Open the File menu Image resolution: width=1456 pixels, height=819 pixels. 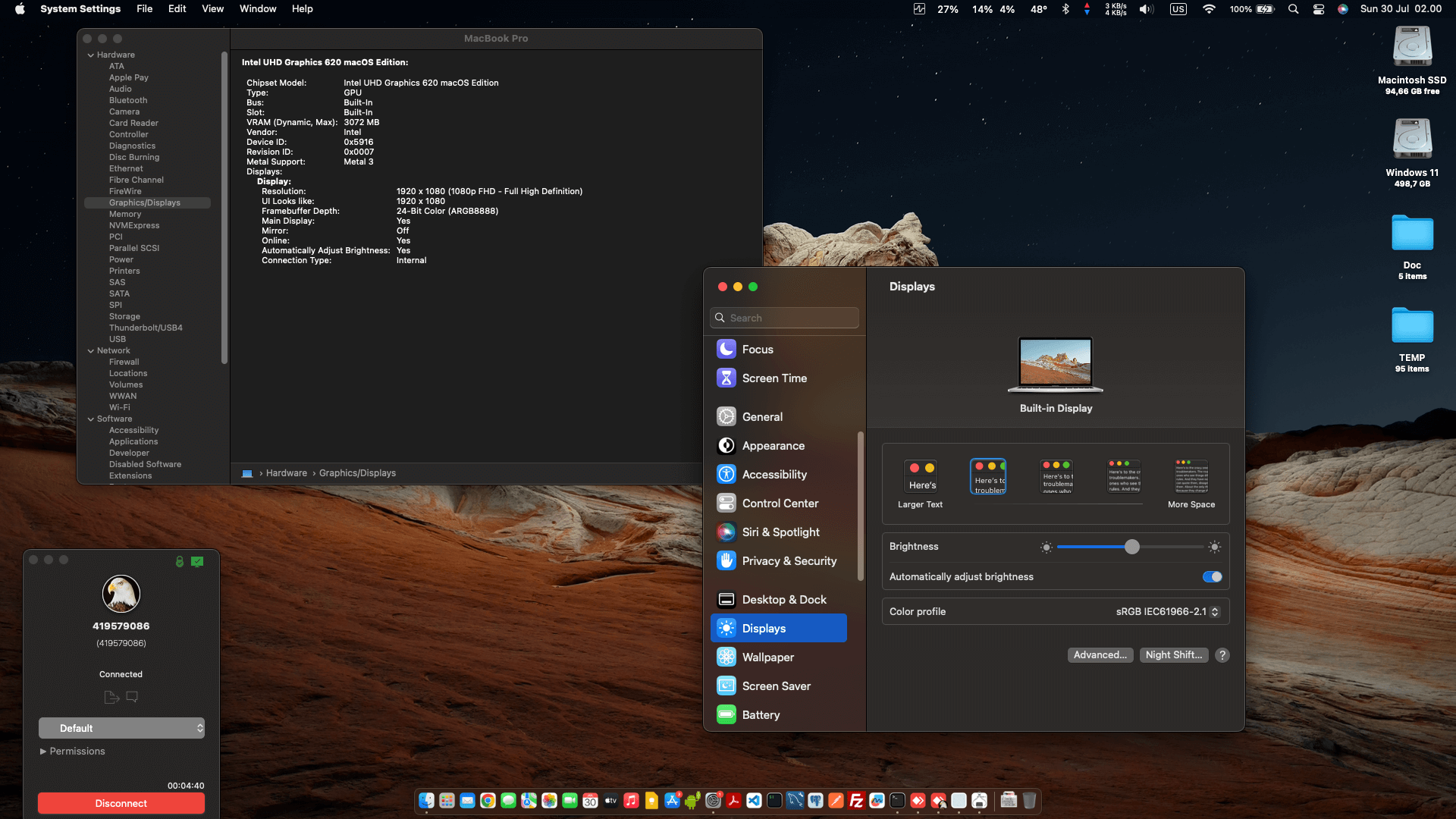(144, 9)
